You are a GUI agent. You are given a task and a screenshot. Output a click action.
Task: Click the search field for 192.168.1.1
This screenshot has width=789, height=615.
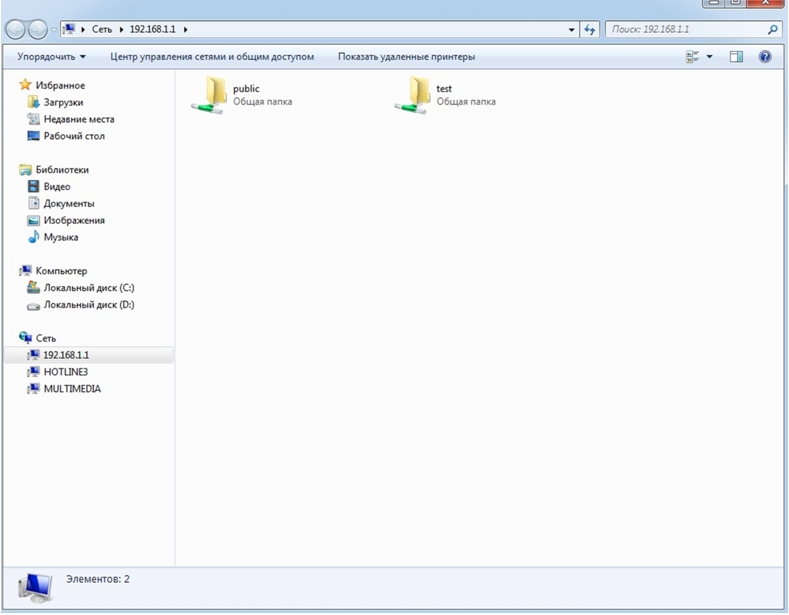pyautogui.click(x=685, y=30)
